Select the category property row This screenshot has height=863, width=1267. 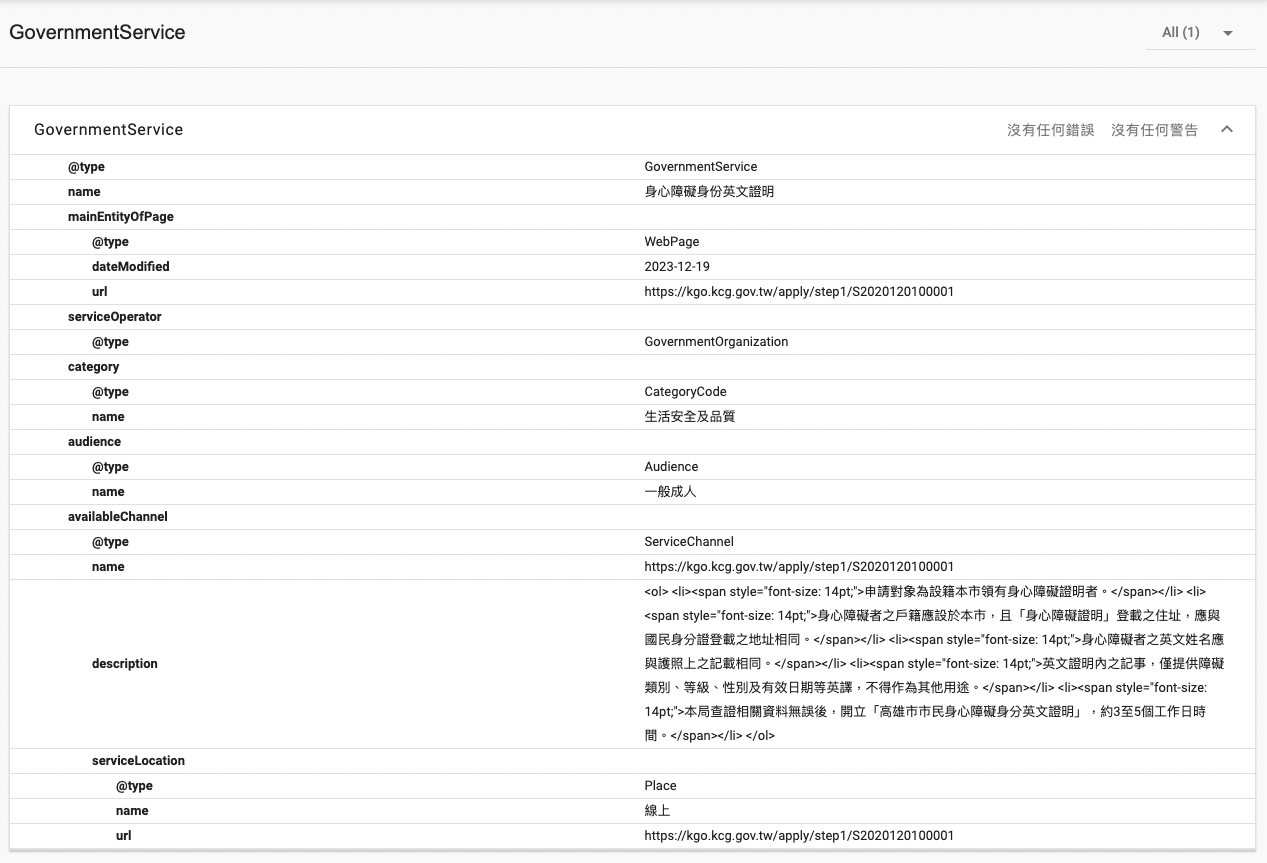(93, 367)
